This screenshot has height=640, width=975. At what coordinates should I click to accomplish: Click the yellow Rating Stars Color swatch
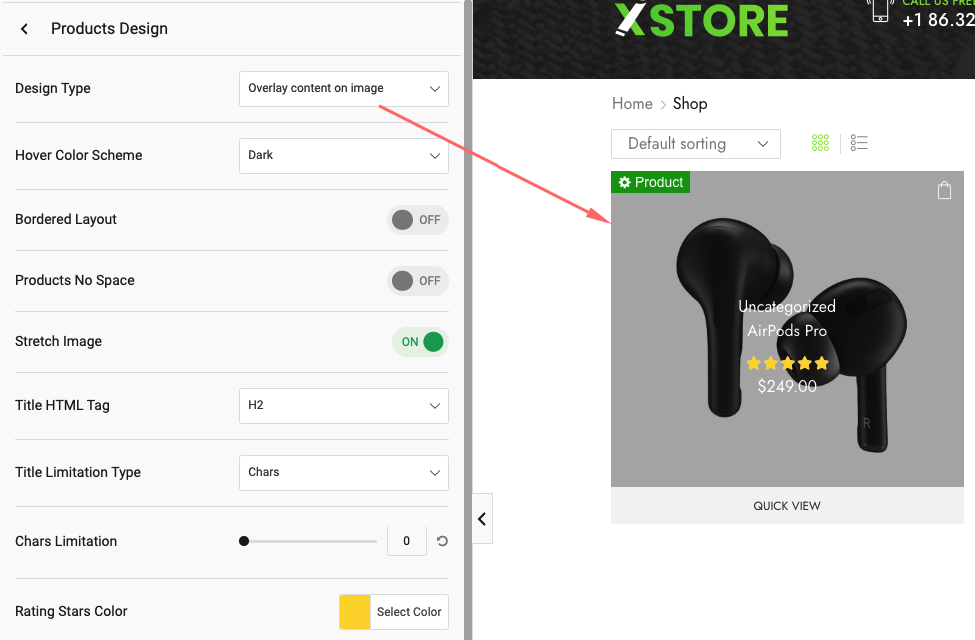click(x=354, y=612)
